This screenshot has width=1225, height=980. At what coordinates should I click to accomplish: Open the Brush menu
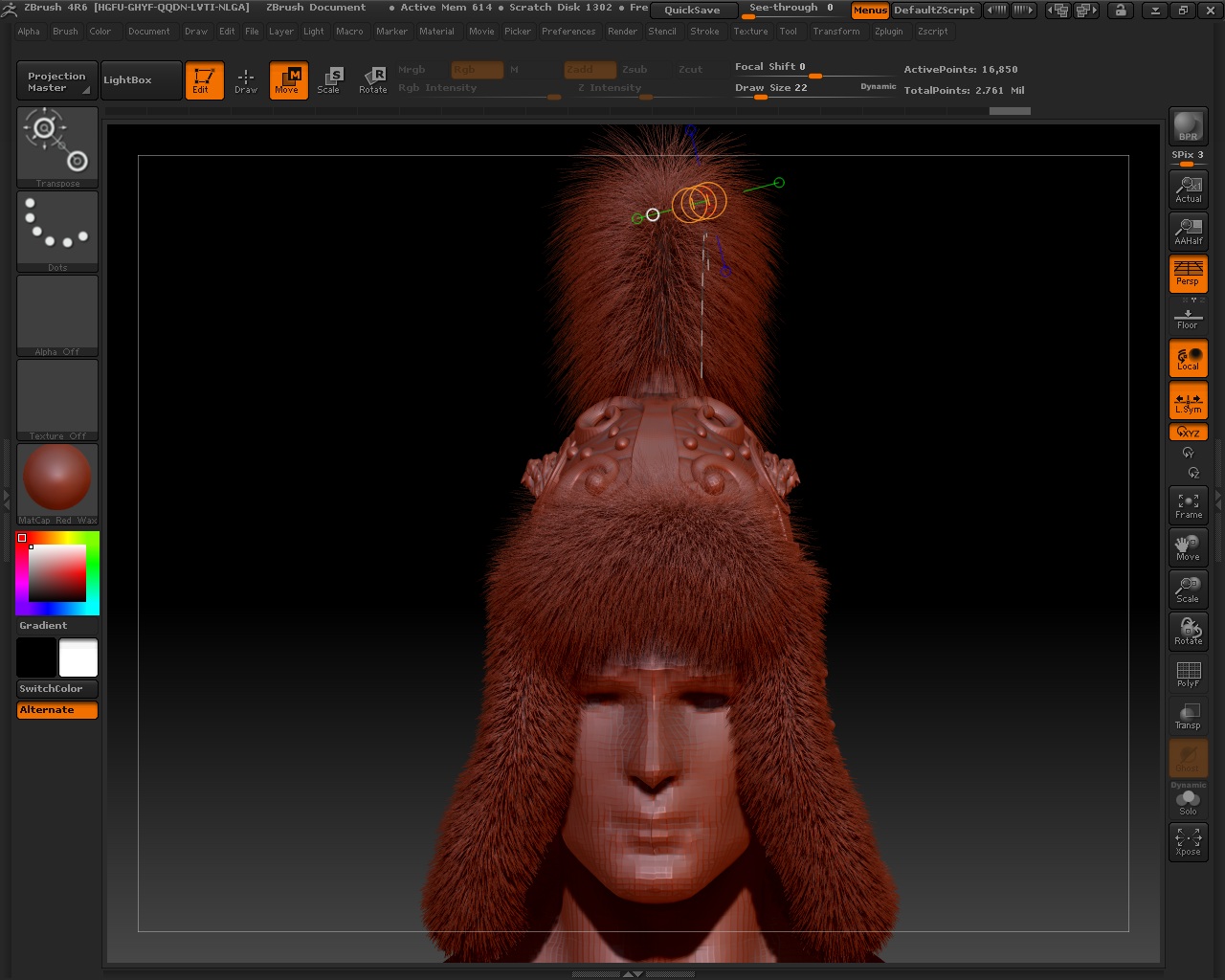pyautogui.click(x=65, y=32)
